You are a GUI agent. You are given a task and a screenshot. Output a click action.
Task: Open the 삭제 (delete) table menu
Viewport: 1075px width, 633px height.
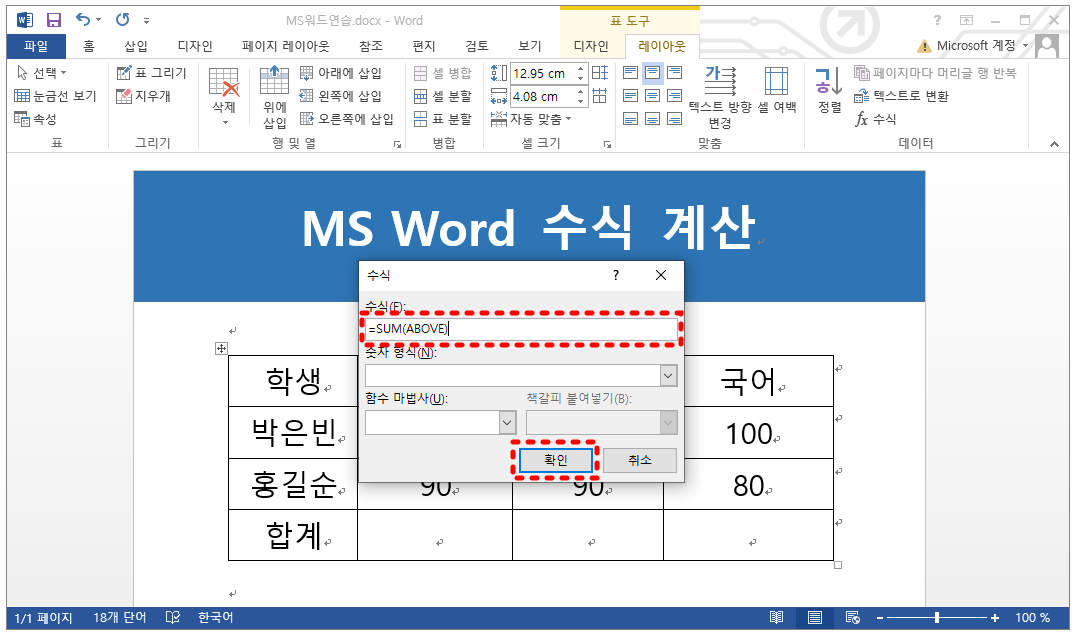pos(224,97)
